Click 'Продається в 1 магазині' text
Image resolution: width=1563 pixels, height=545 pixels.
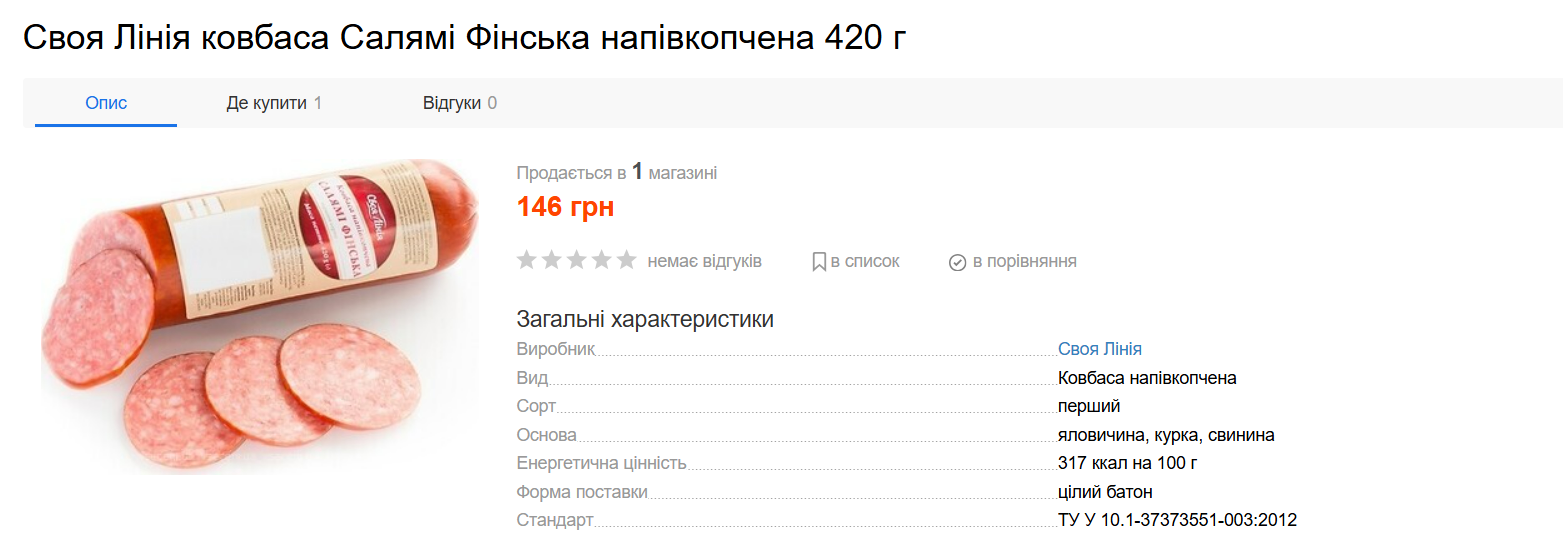coord(616,173)
